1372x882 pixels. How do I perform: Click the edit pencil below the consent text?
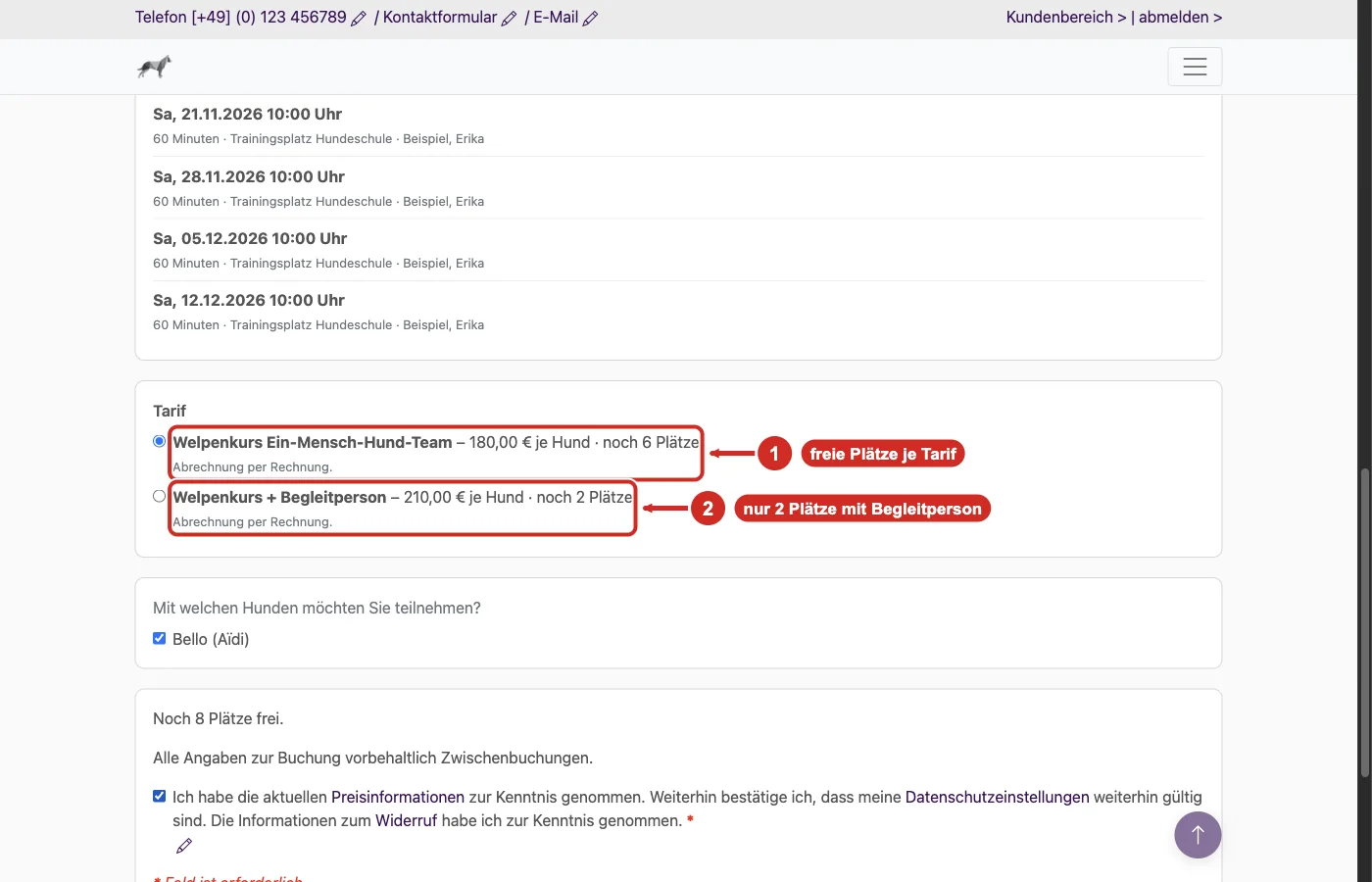(184, 846)
